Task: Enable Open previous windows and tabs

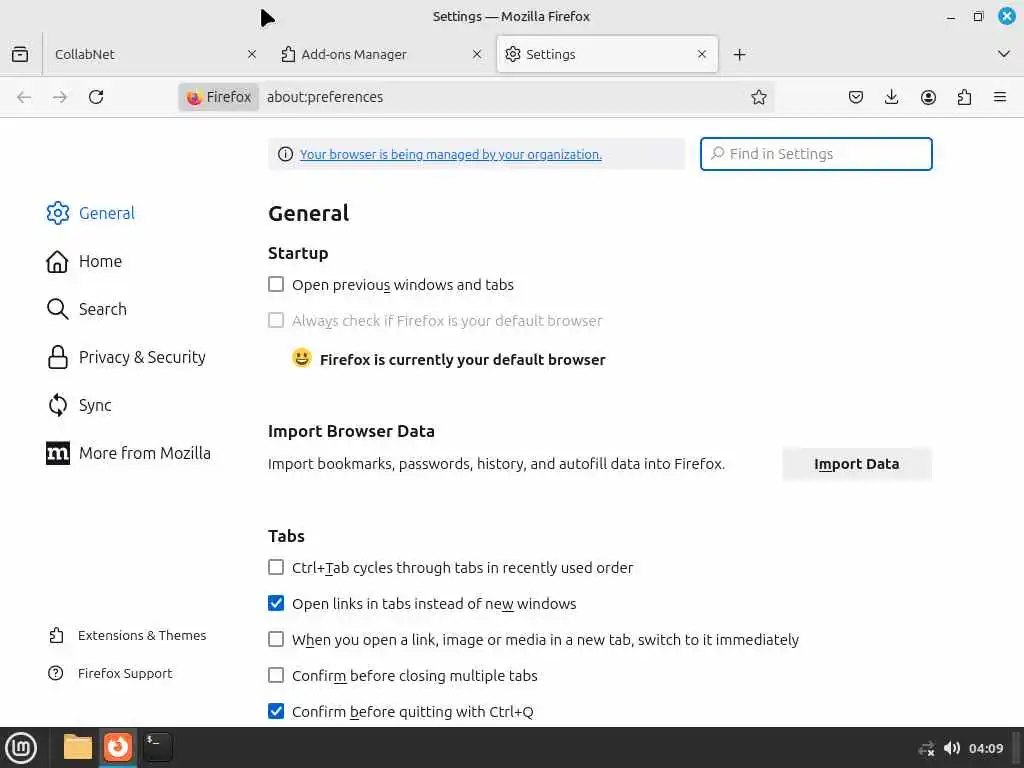Action: (x=276, y=285)
